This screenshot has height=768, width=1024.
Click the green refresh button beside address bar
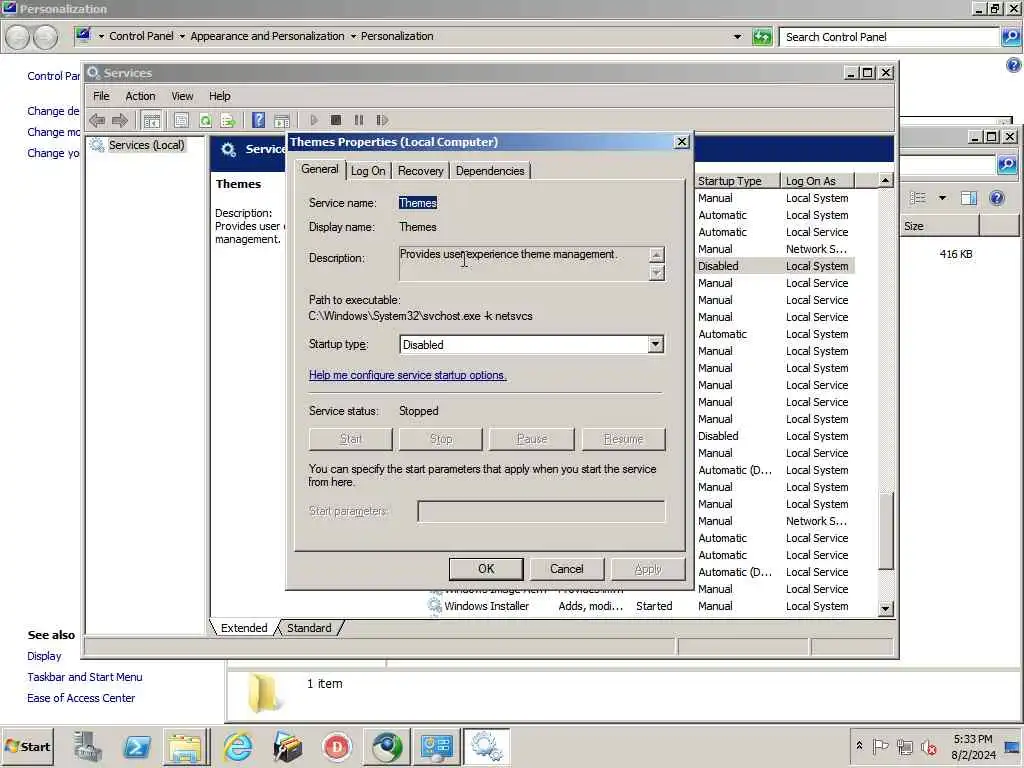pos(761,37)
